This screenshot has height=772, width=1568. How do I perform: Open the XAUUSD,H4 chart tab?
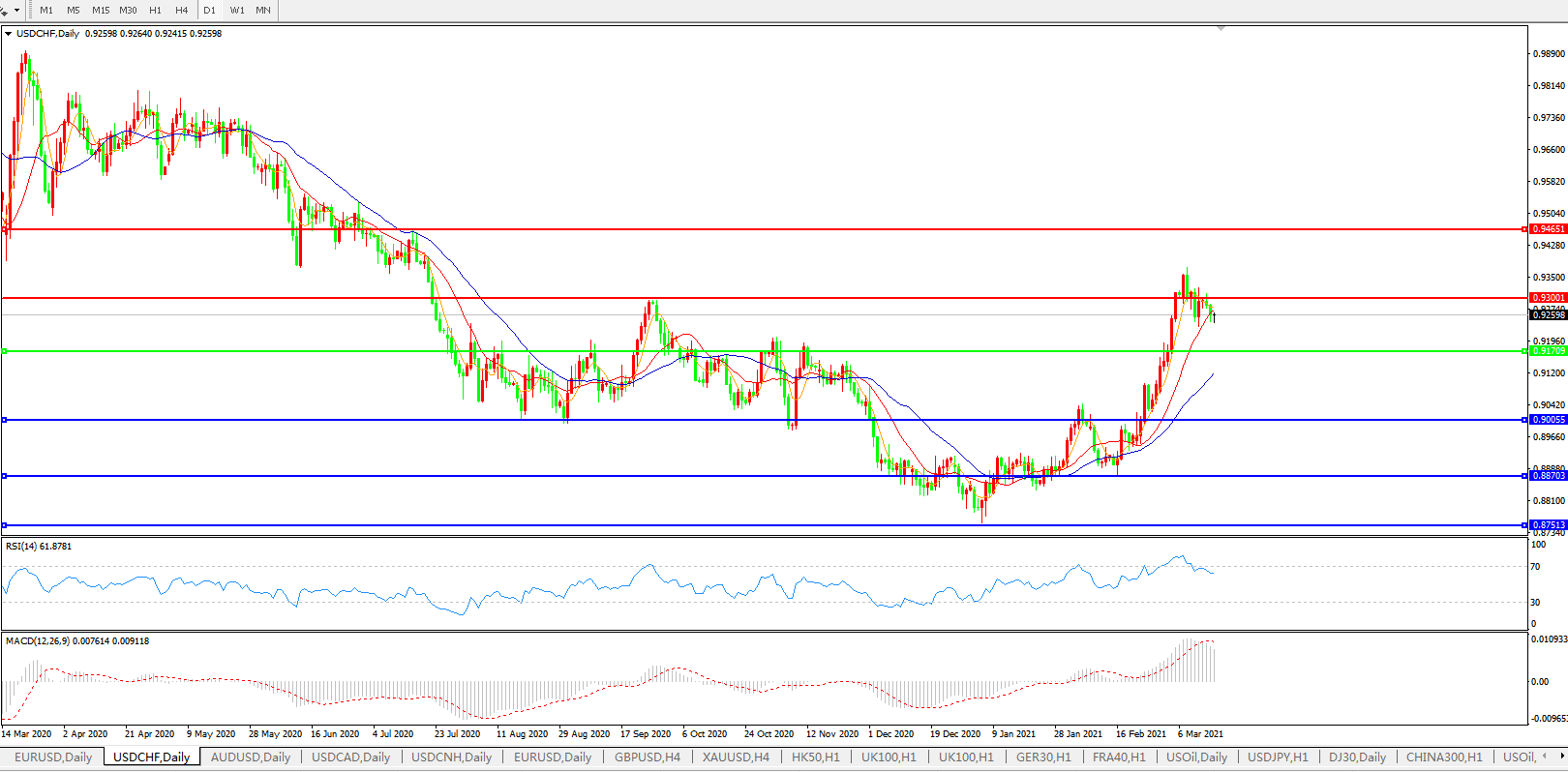(736, 757)
